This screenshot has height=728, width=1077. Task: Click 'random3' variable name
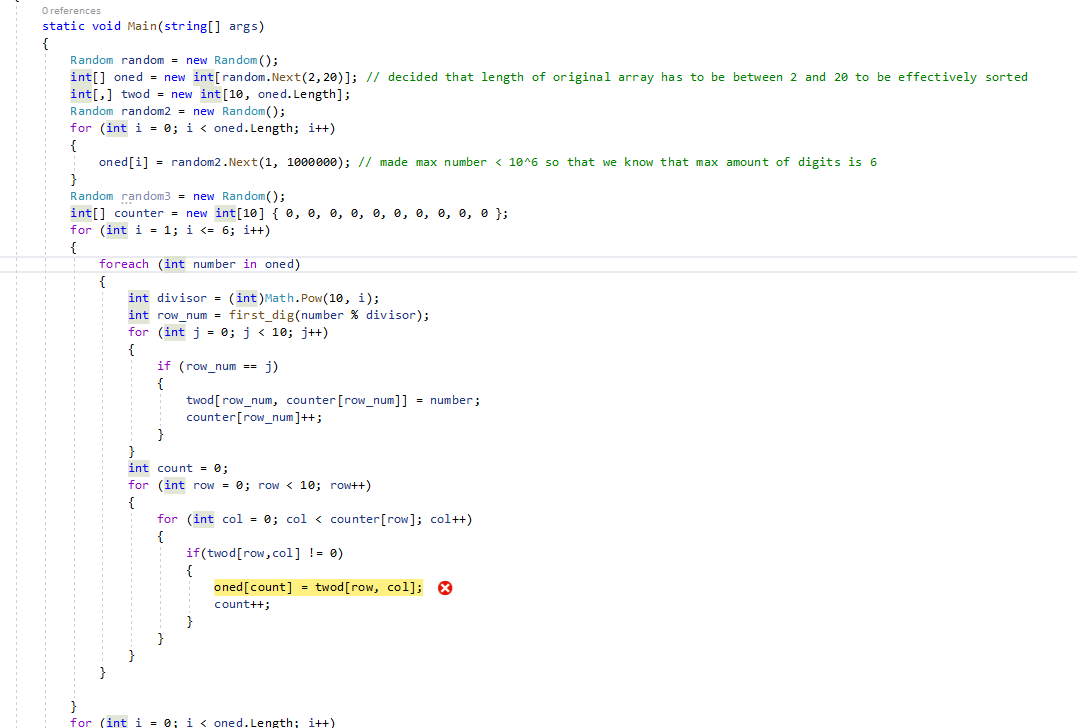point(146,196)
